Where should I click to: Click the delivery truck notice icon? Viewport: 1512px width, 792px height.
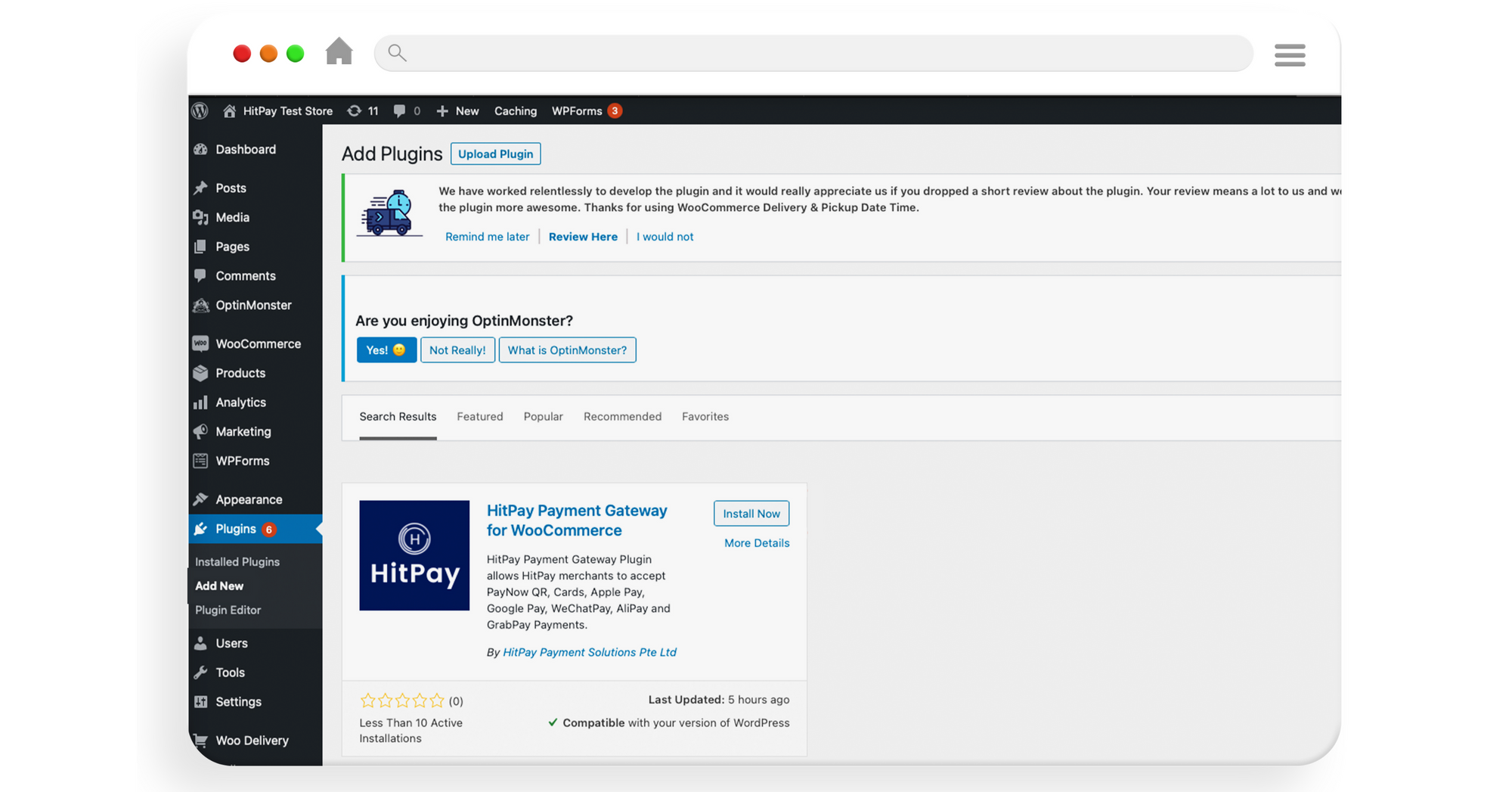[389, 213]
